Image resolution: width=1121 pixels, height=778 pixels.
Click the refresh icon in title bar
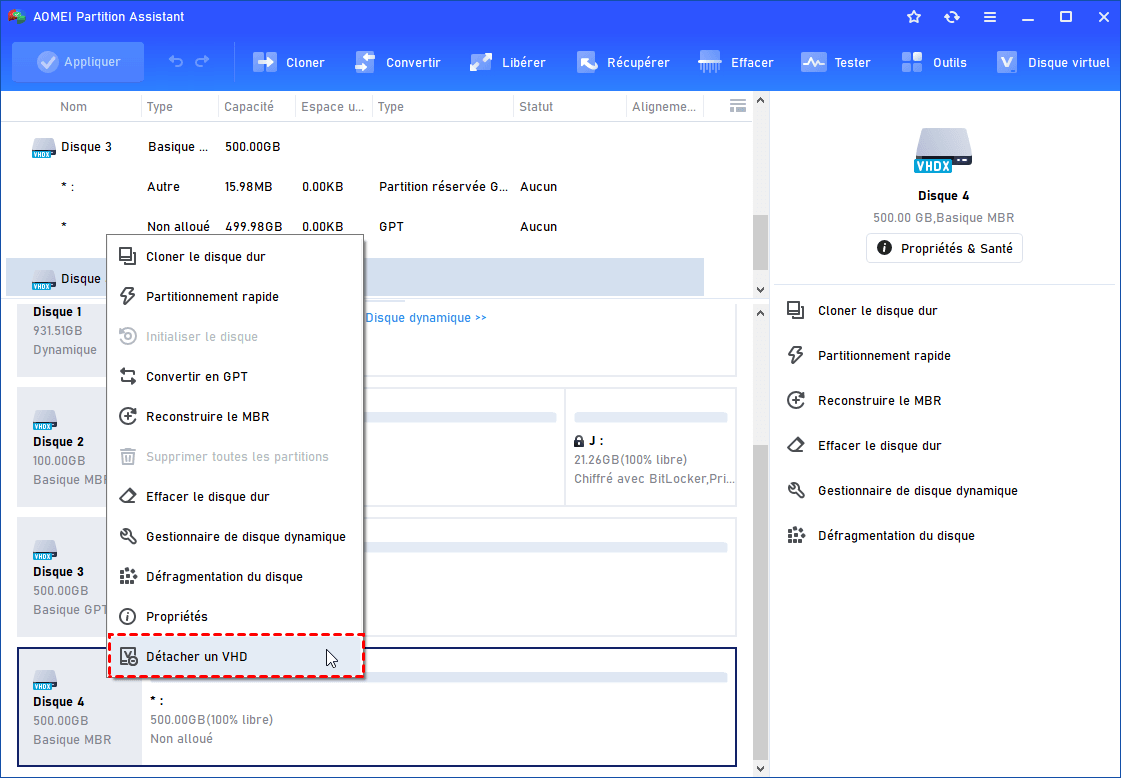(952, 16)
